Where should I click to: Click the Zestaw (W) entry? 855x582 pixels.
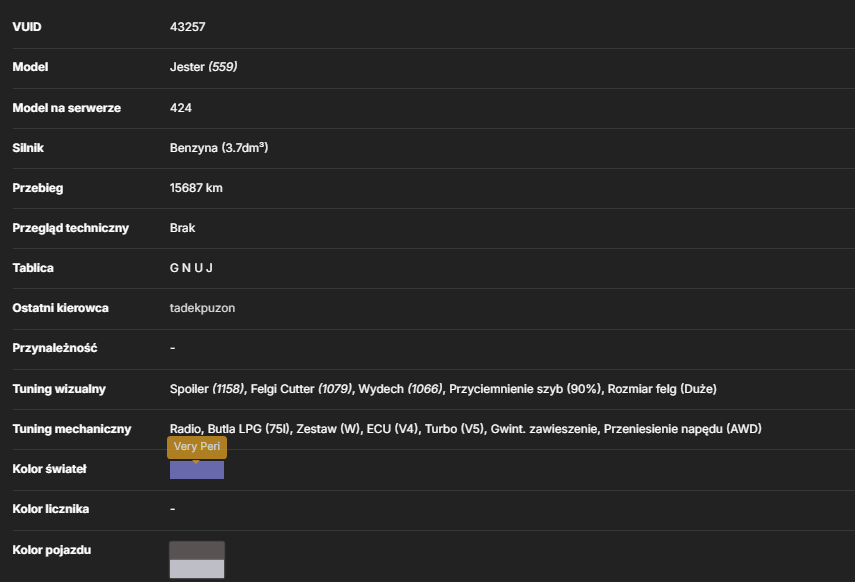[328, 429]
